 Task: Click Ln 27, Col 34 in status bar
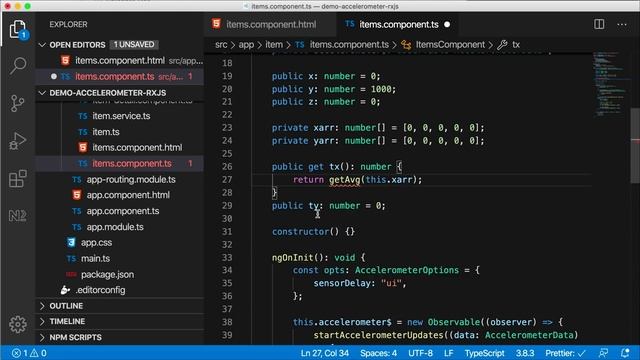pos(324,353)
